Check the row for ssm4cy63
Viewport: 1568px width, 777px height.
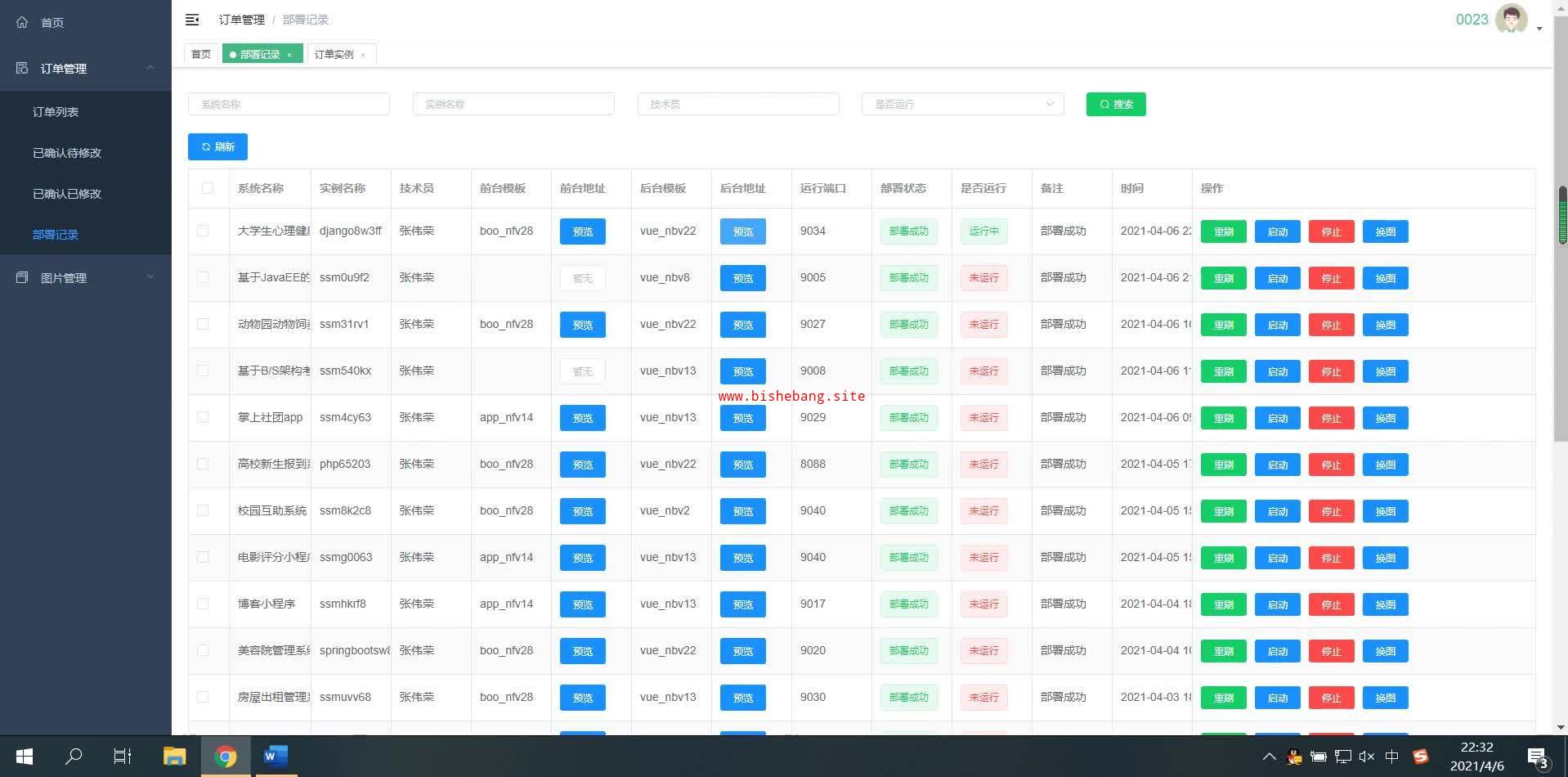203,417
